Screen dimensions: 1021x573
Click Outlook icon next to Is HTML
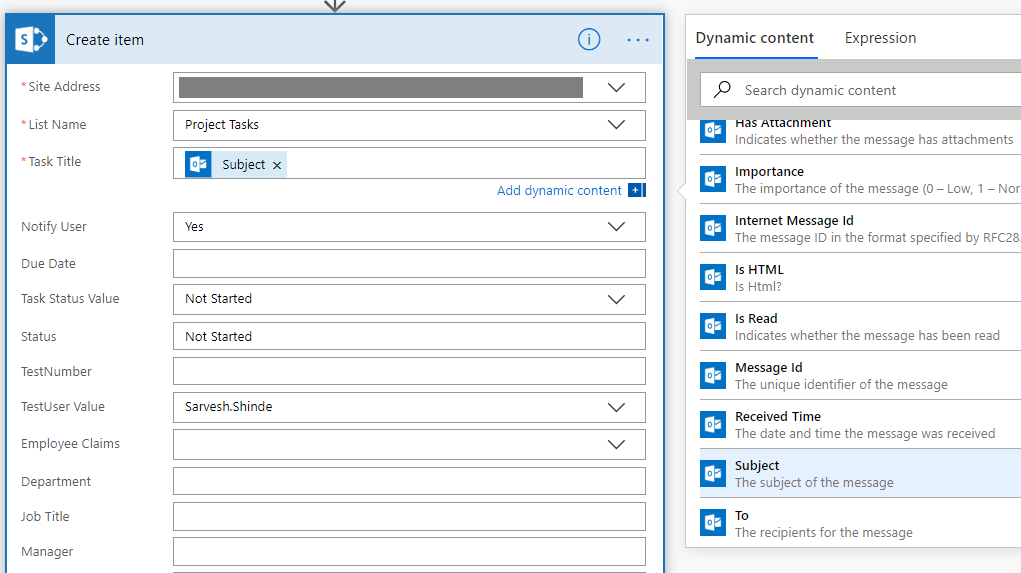pyautogui.click(x=713, y=277)
